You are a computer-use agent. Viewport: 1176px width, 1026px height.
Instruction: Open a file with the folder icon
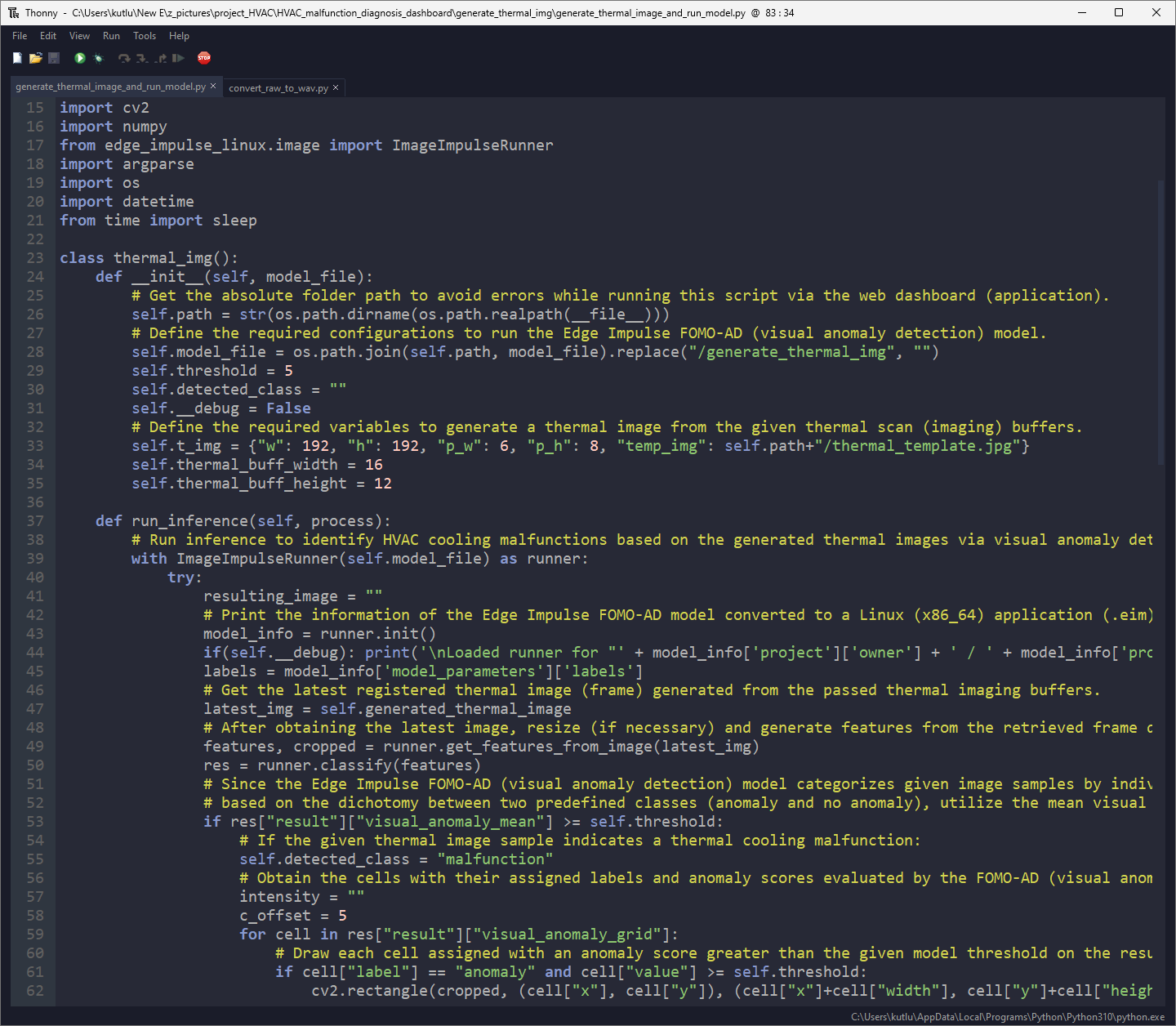[x=35, y=58]
